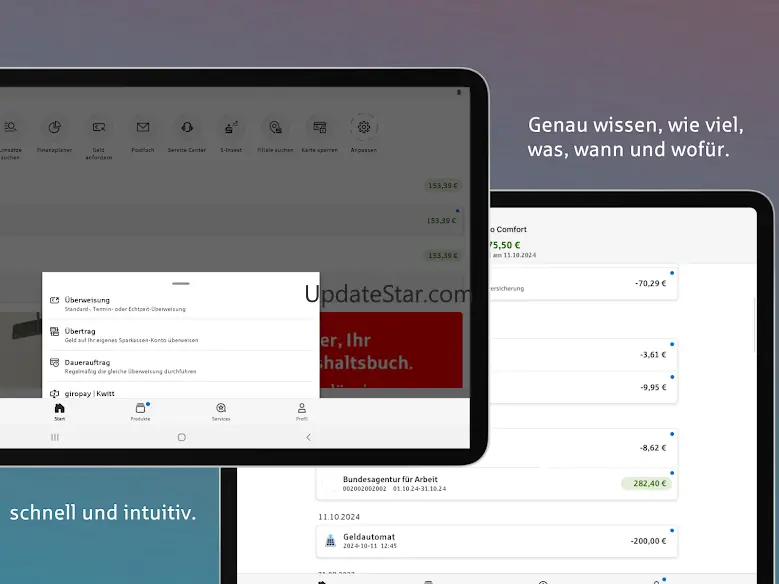Click the -70,29 € transaction amount
This screenshot has width=779, height=584.
pos(650,283)
